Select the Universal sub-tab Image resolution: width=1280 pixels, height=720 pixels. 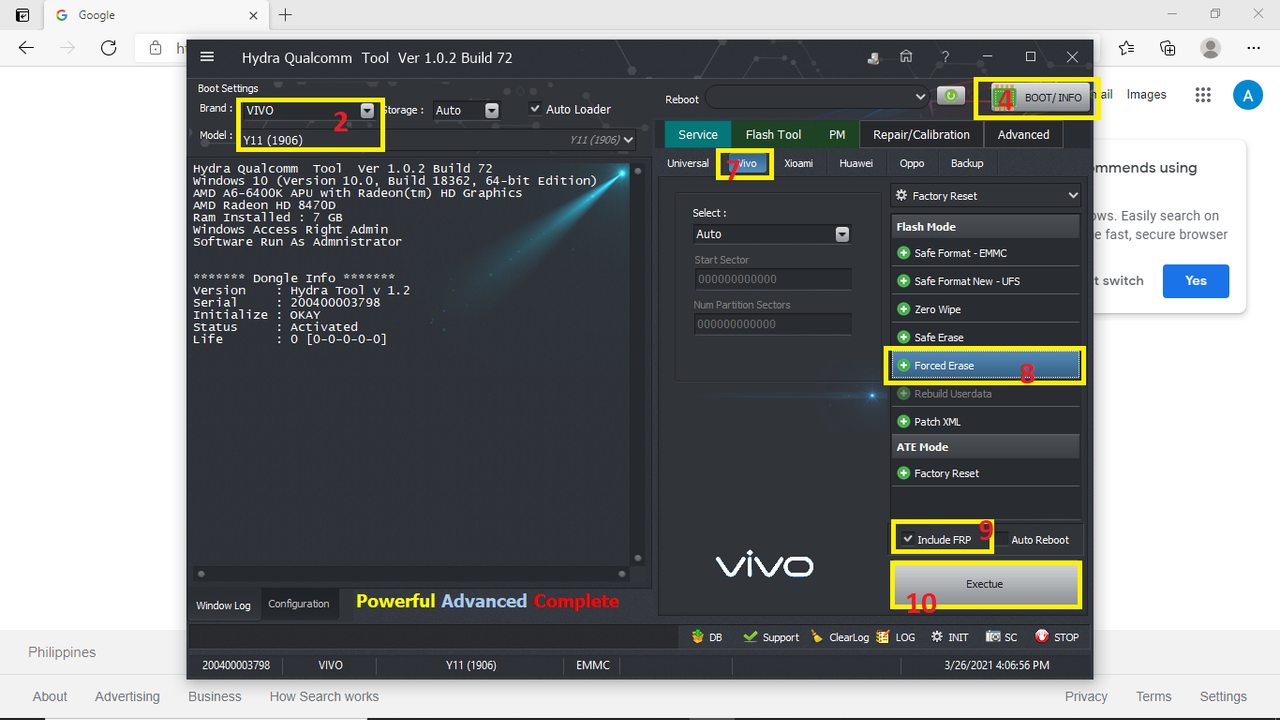coord(688,163)
